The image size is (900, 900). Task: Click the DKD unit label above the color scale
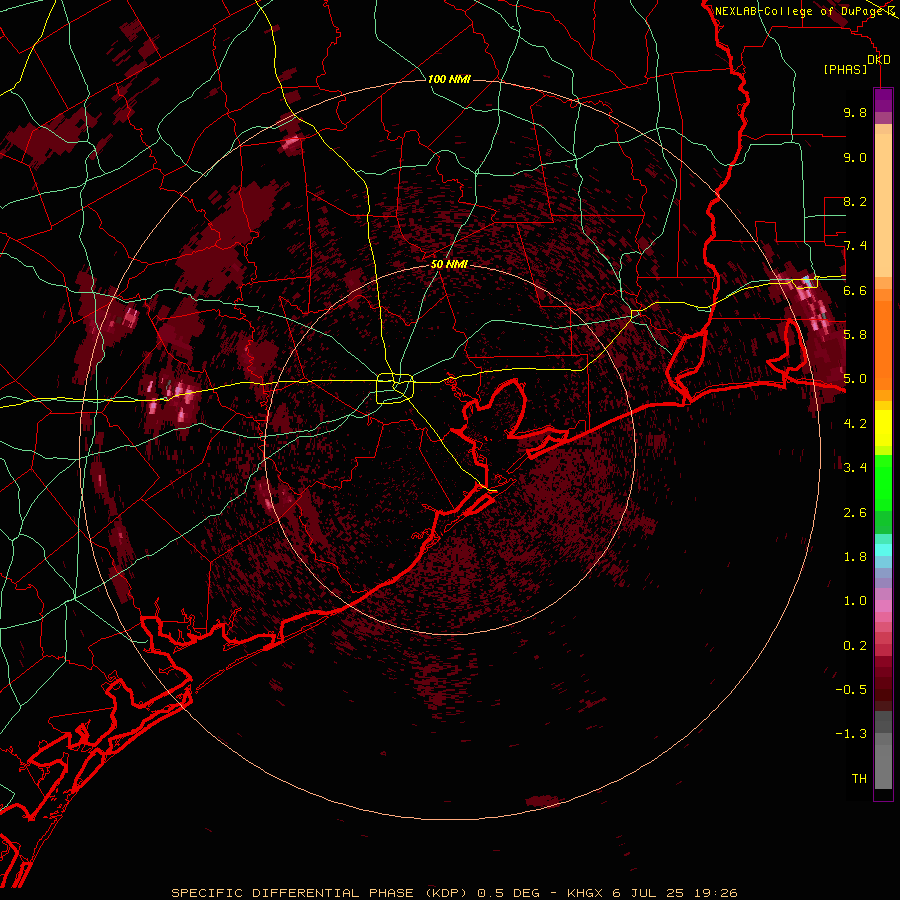pyautogui.click(x=879, y=60)
